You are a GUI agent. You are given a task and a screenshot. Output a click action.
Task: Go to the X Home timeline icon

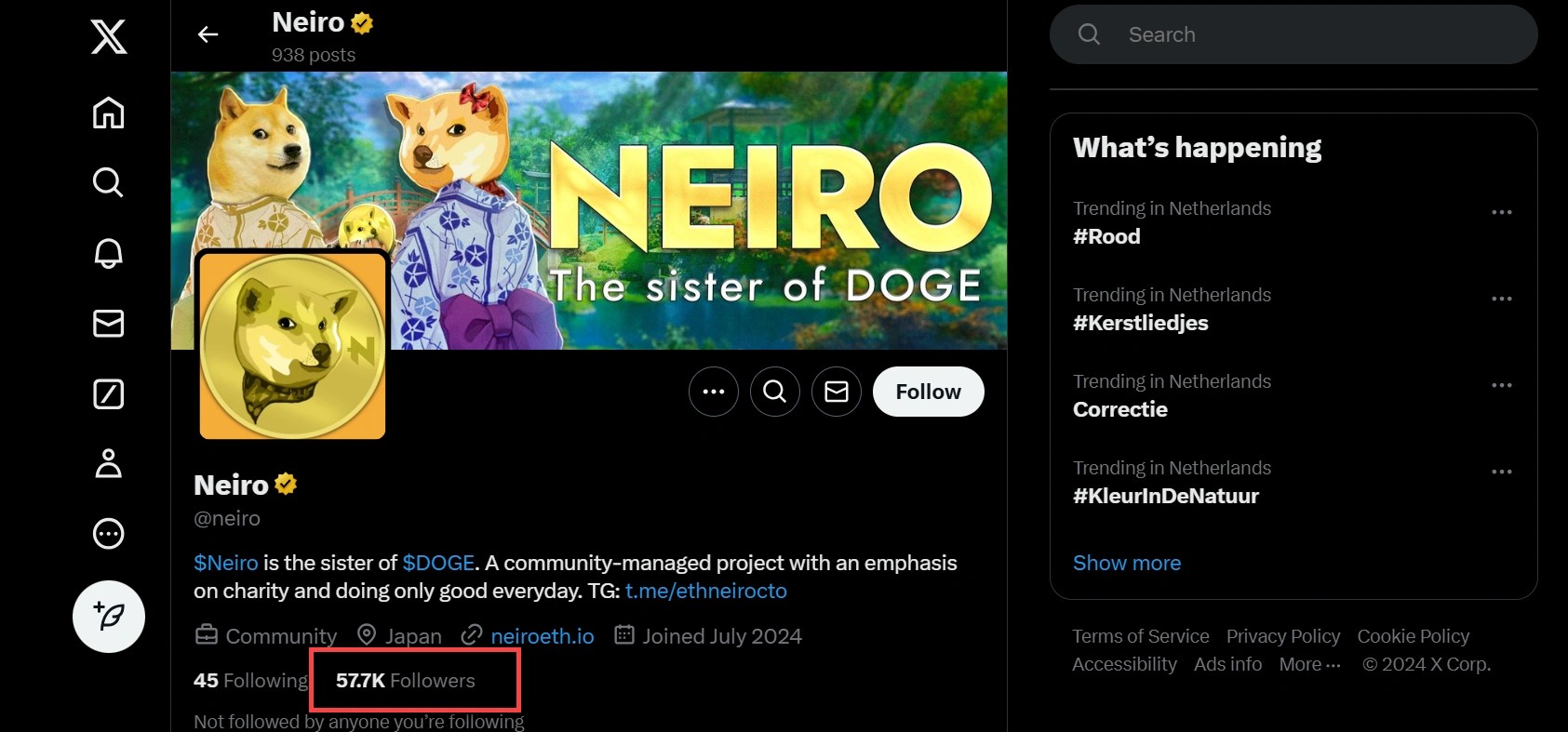(x=109, y=113)
